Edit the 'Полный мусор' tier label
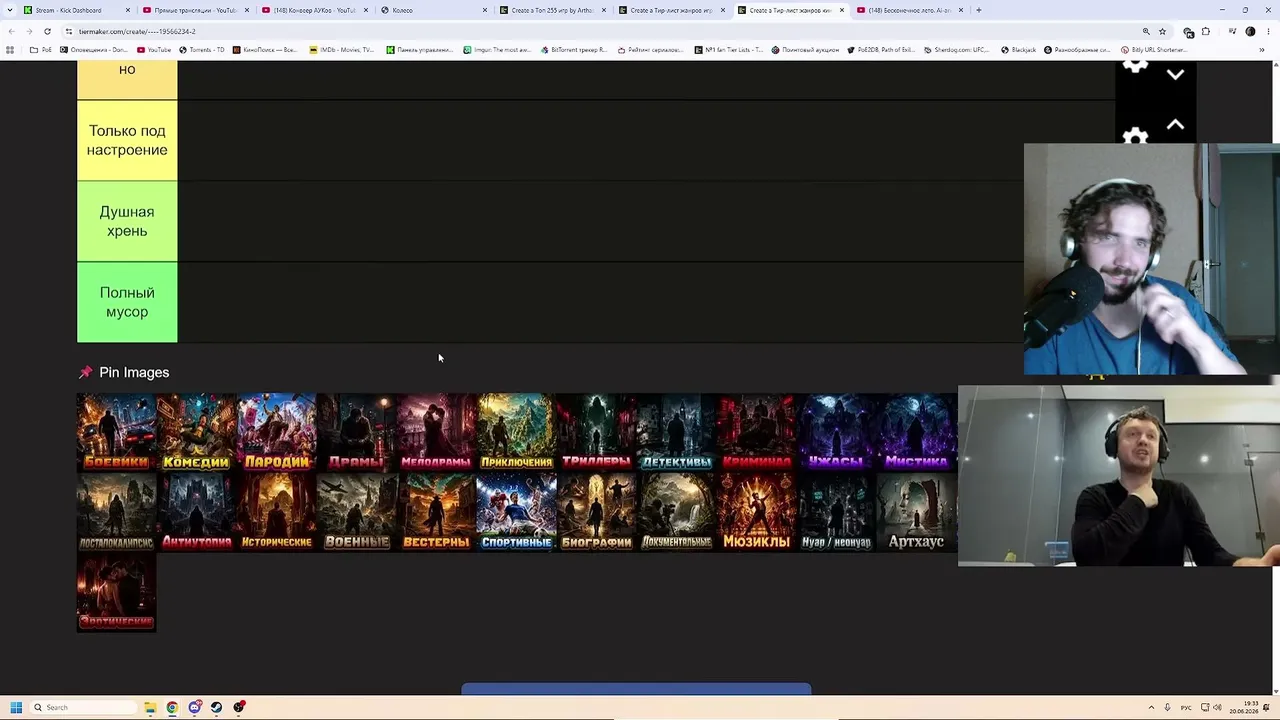This screenshot has width=1280, height=720. point(127,302)
